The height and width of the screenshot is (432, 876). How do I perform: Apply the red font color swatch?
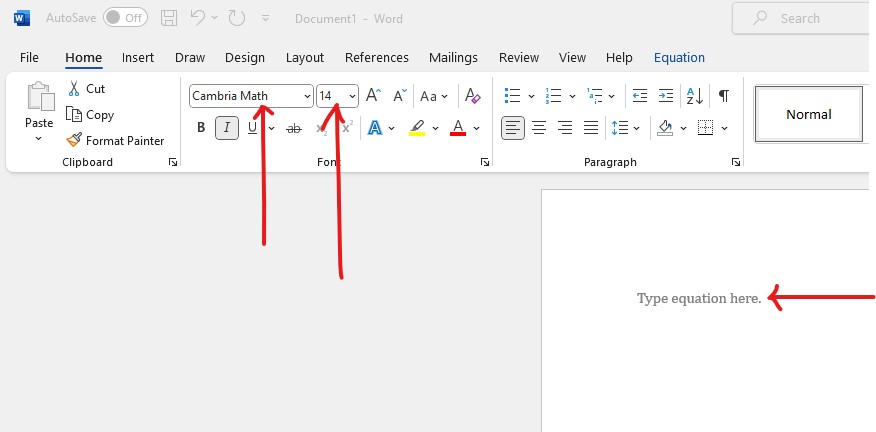(457, 128)
